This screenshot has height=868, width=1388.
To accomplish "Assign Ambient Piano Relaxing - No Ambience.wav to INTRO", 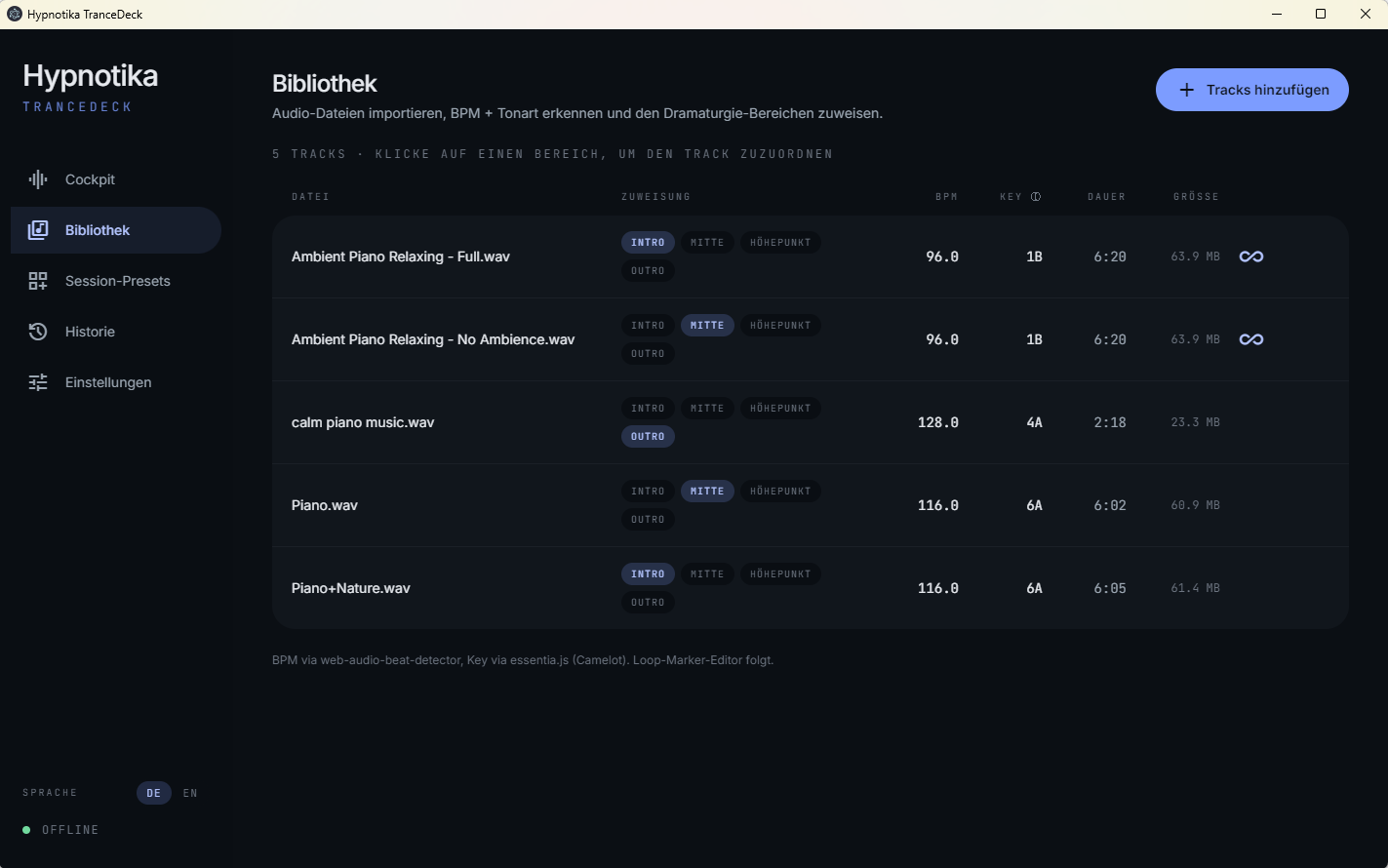I will (648, 325).
